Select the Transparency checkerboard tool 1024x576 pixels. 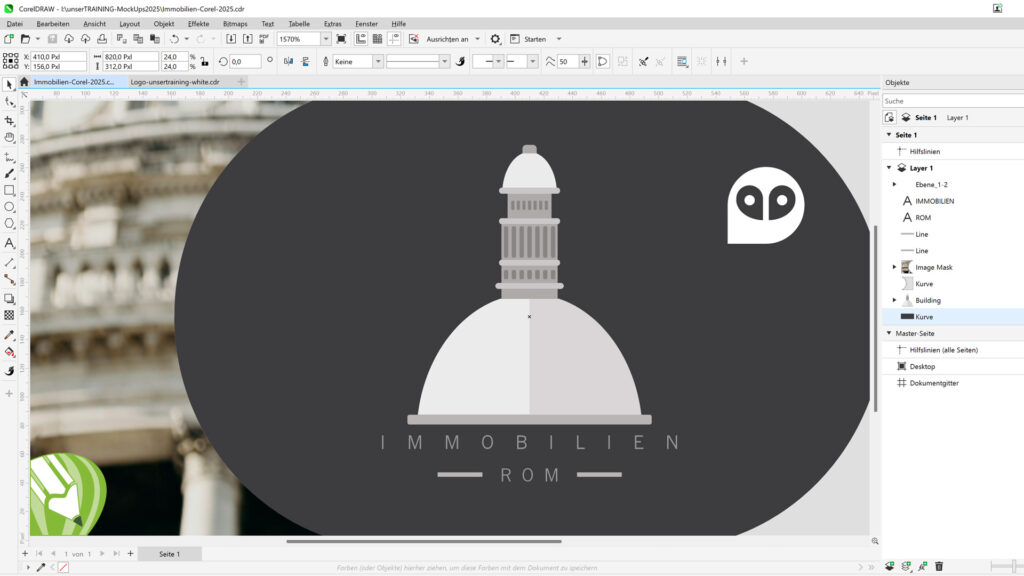(9, 315)
